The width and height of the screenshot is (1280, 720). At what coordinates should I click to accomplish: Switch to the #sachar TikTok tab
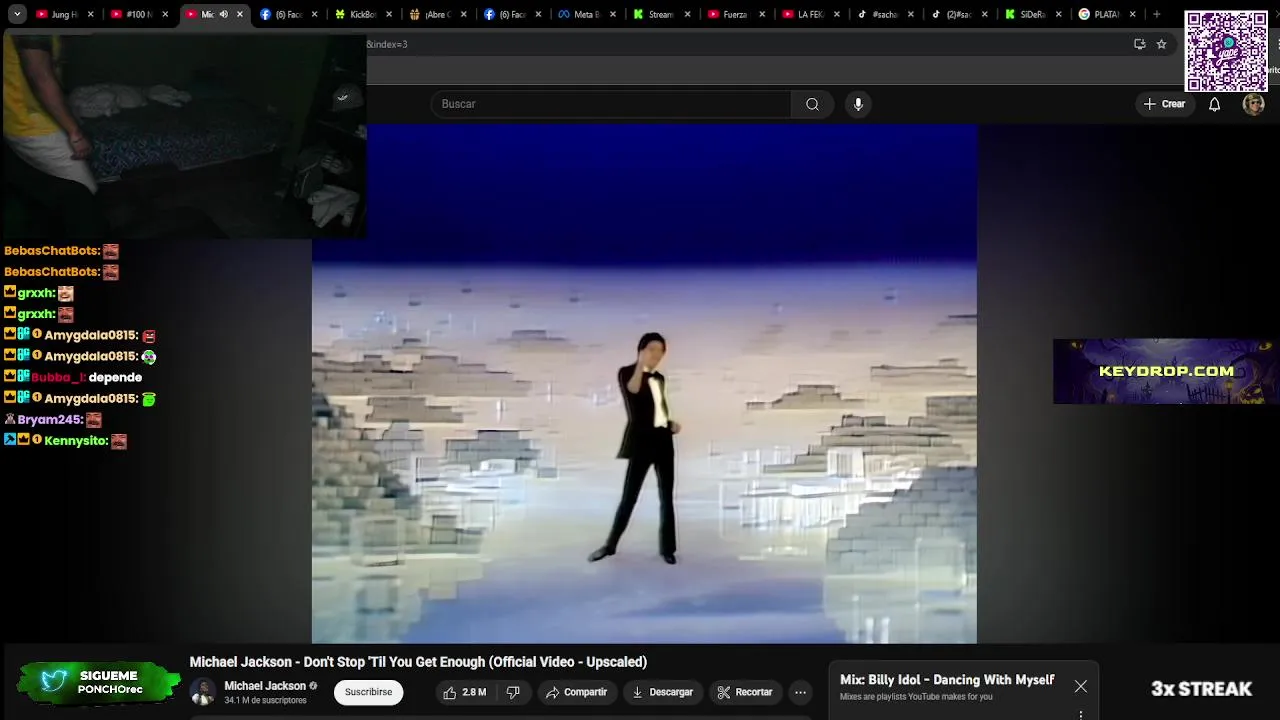pyautogui.click(x=885, y=15)
